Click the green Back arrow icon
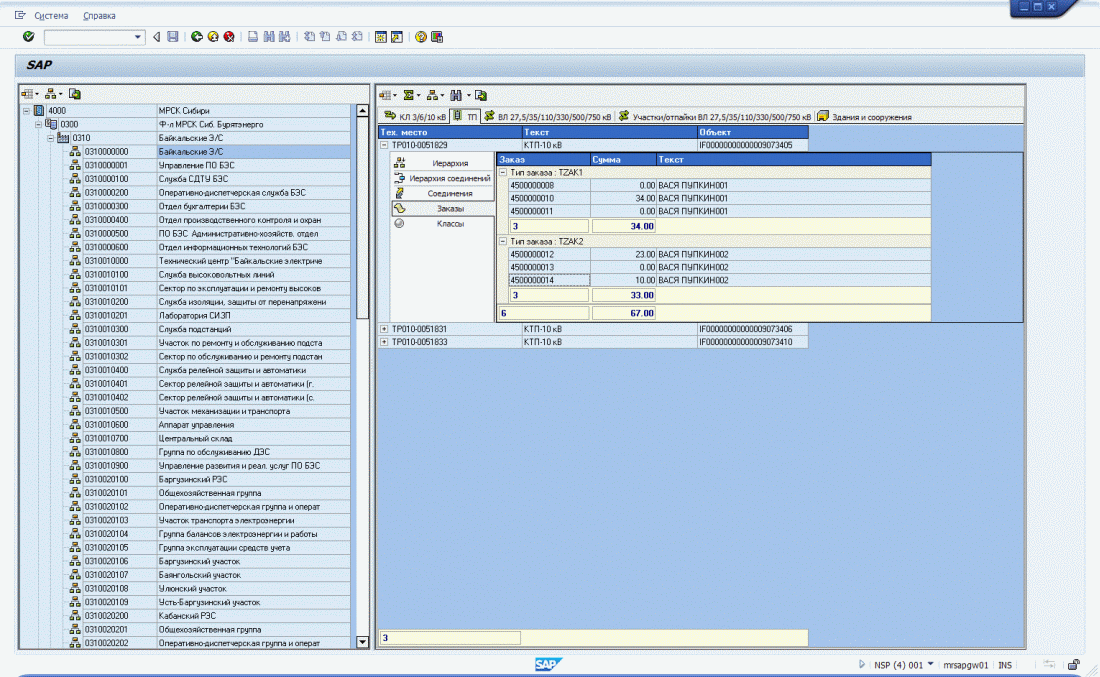 tap(197, 36)
